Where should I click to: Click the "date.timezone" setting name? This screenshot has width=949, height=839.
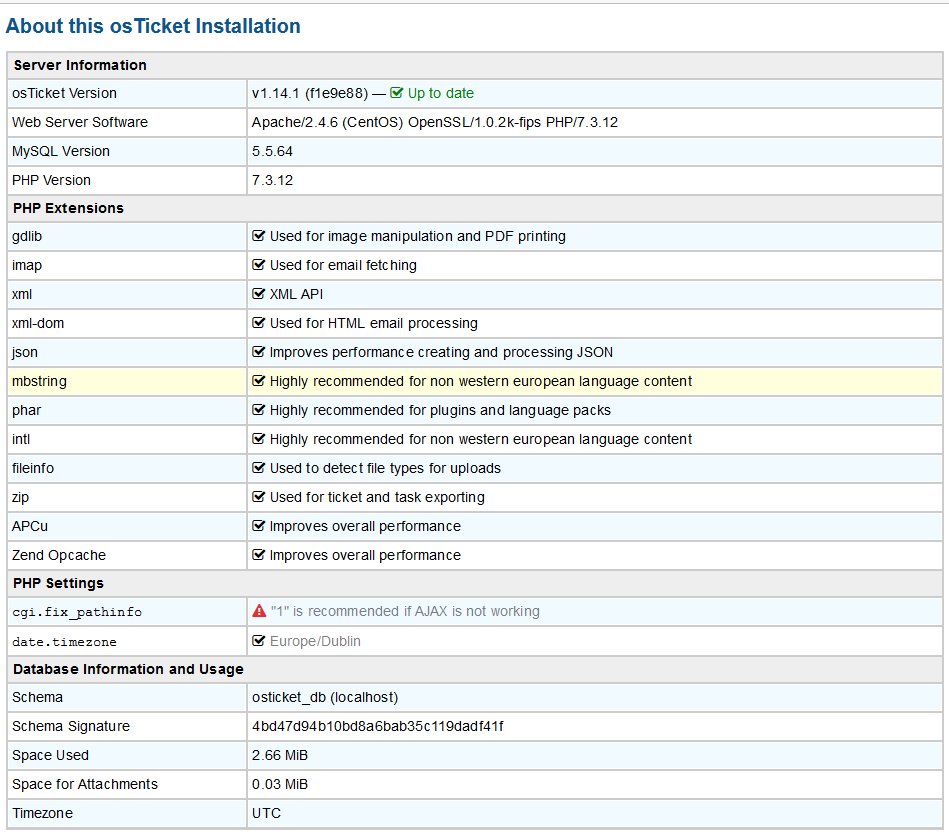[x=64, y=642]
